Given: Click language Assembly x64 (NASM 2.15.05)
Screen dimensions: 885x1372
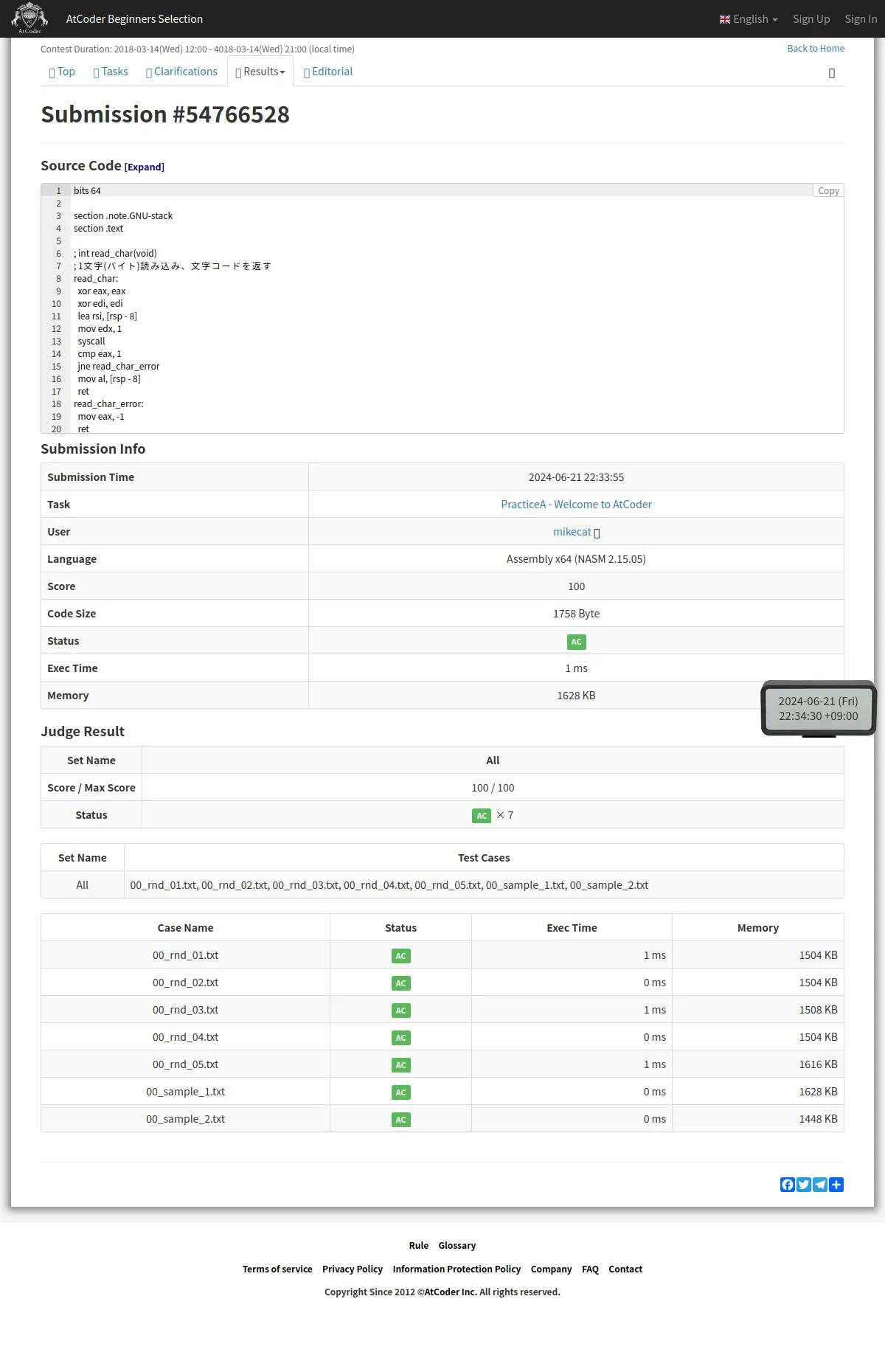Looking at the screenshot, I should coord(576,559).
